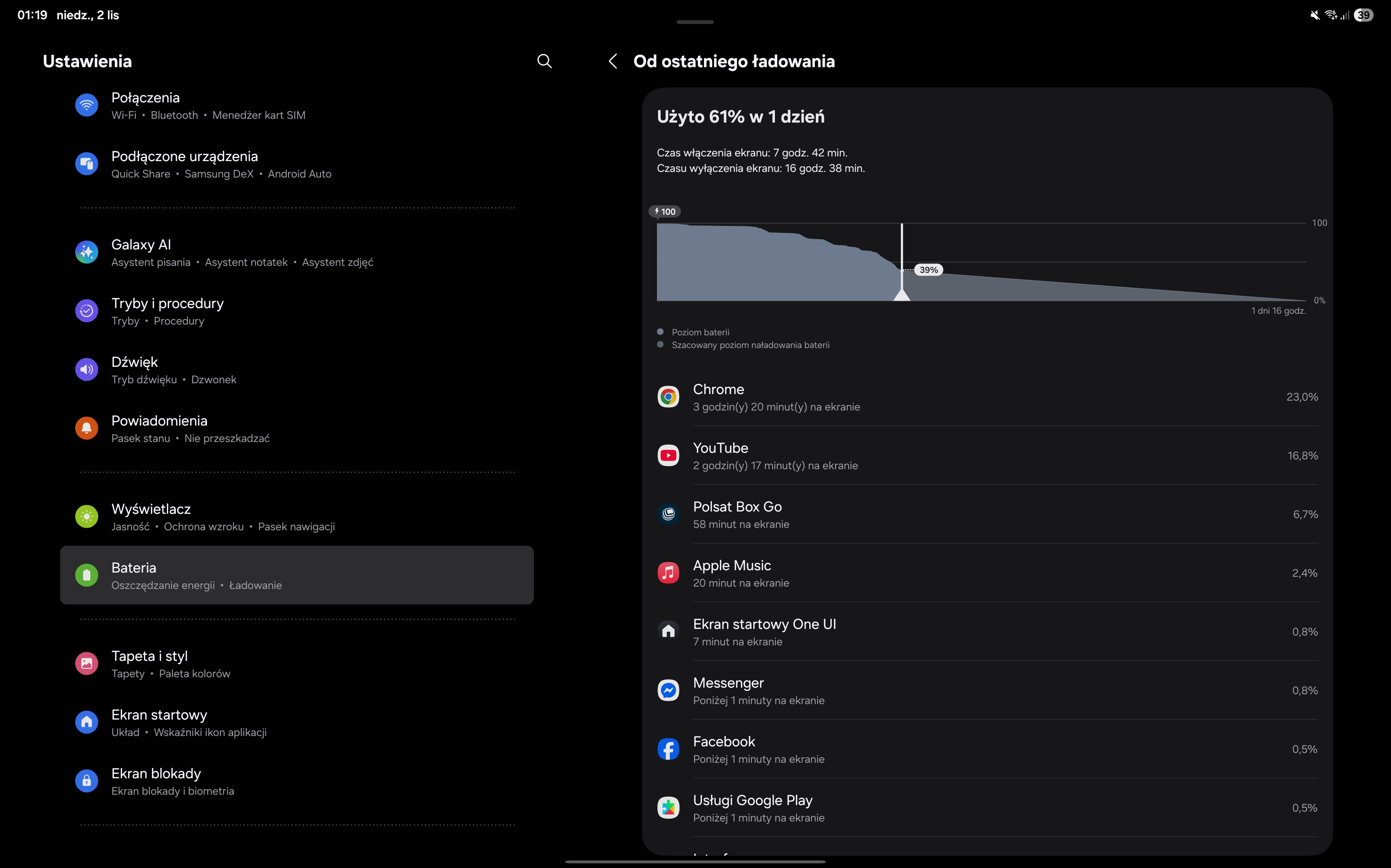Tap the Facebook app icon
Viewport: 1391px width, 868px height.
click(668, 749)
